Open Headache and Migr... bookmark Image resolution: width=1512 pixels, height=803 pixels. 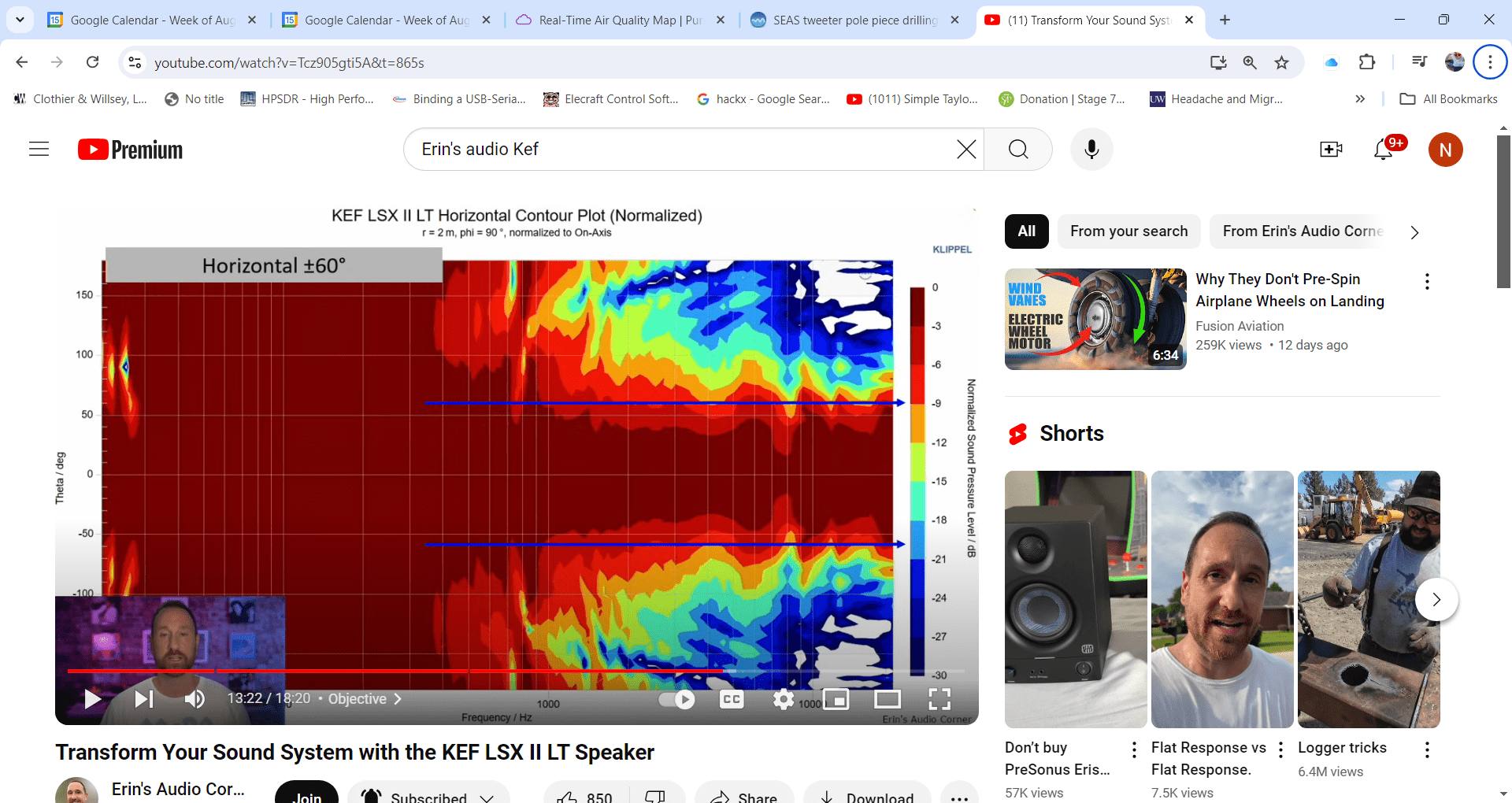1217,98
